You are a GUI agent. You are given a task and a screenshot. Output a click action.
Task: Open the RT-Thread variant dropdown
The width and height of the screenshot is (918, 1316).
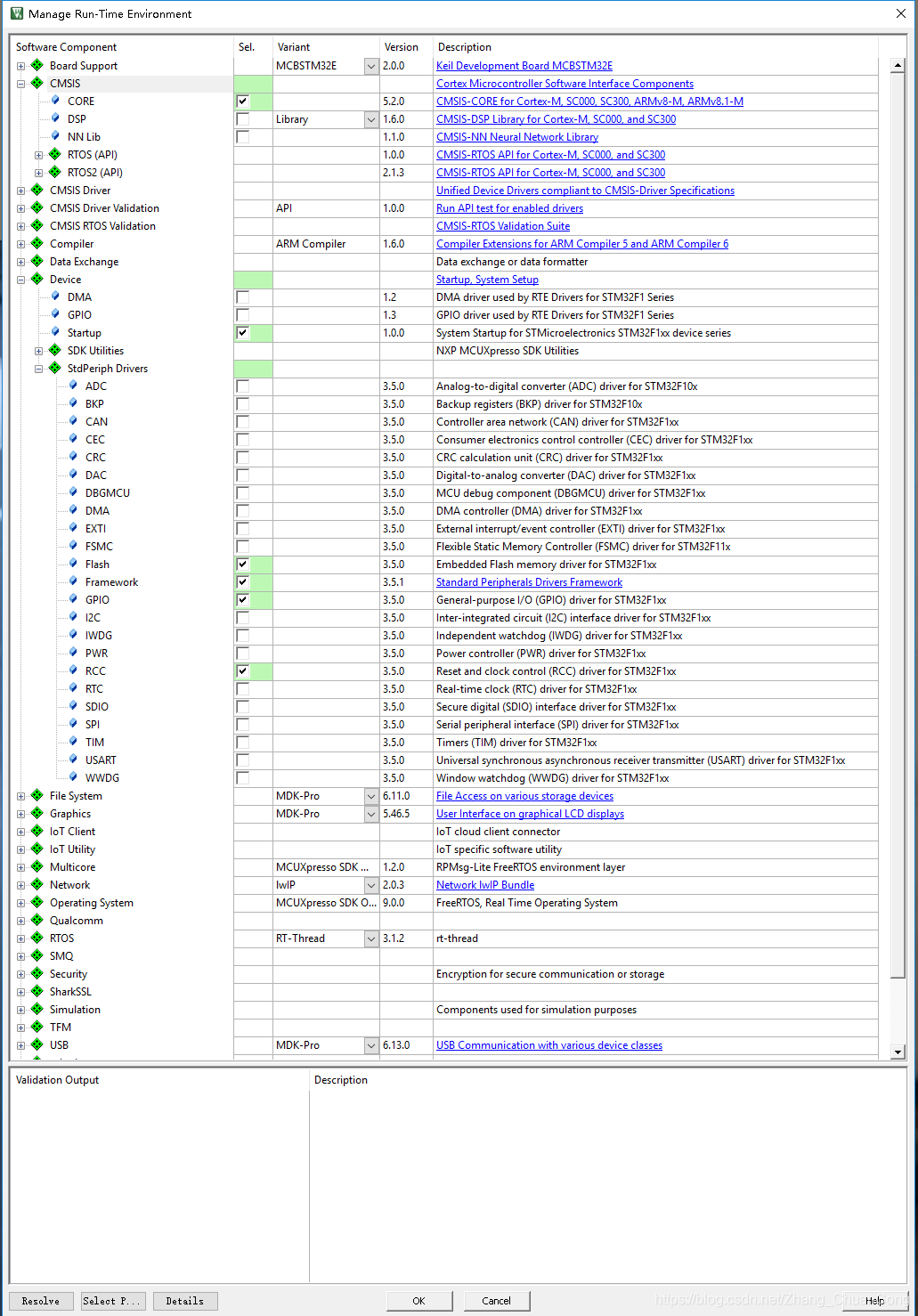coord(370,938)
